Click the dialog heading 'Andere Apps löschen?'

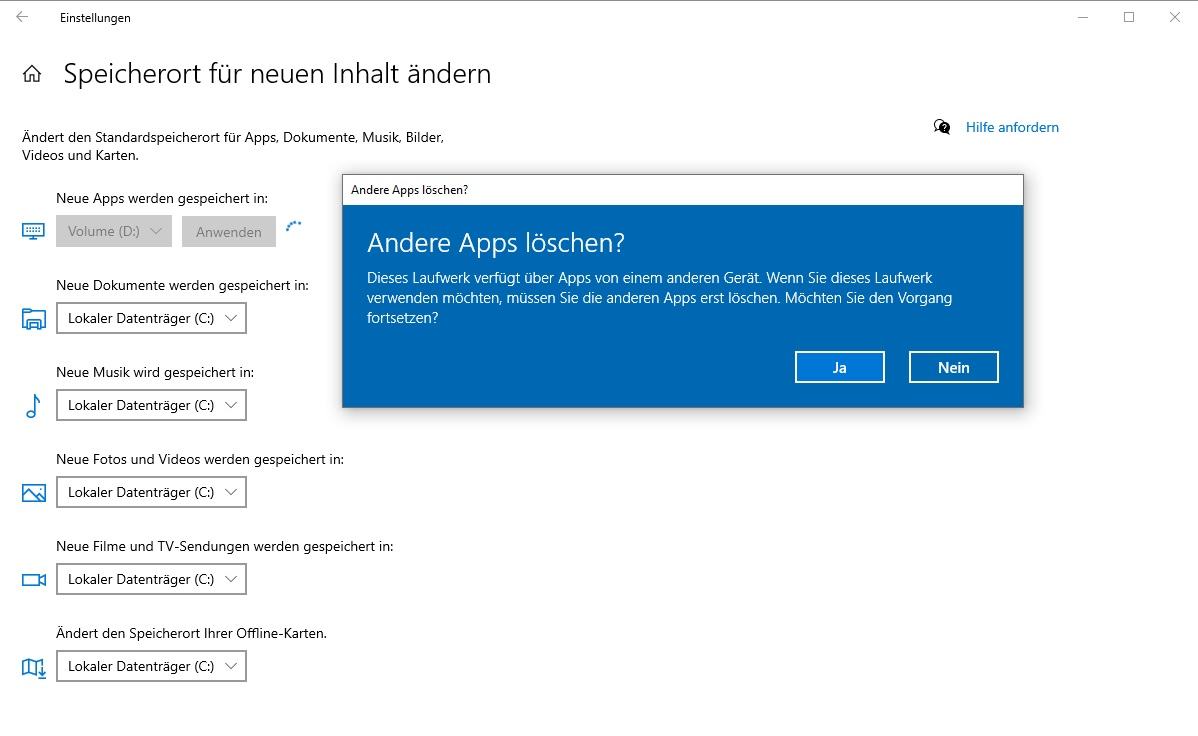tap(496, 242)
